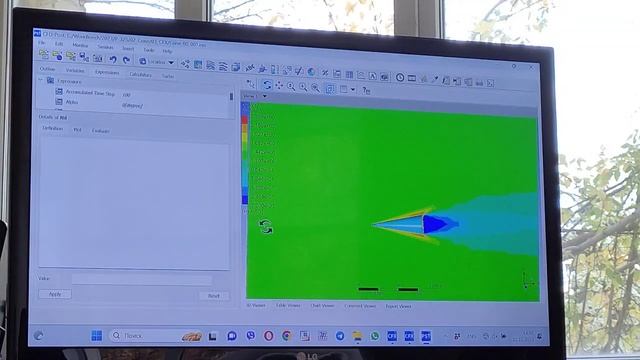Click the Table icon in toolbar

pos(349,74)
